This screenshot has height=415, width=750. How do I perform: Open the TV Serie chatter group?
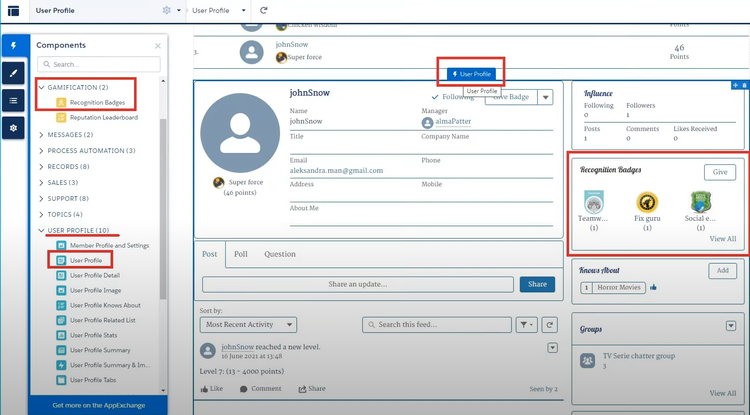coord(639,356)
